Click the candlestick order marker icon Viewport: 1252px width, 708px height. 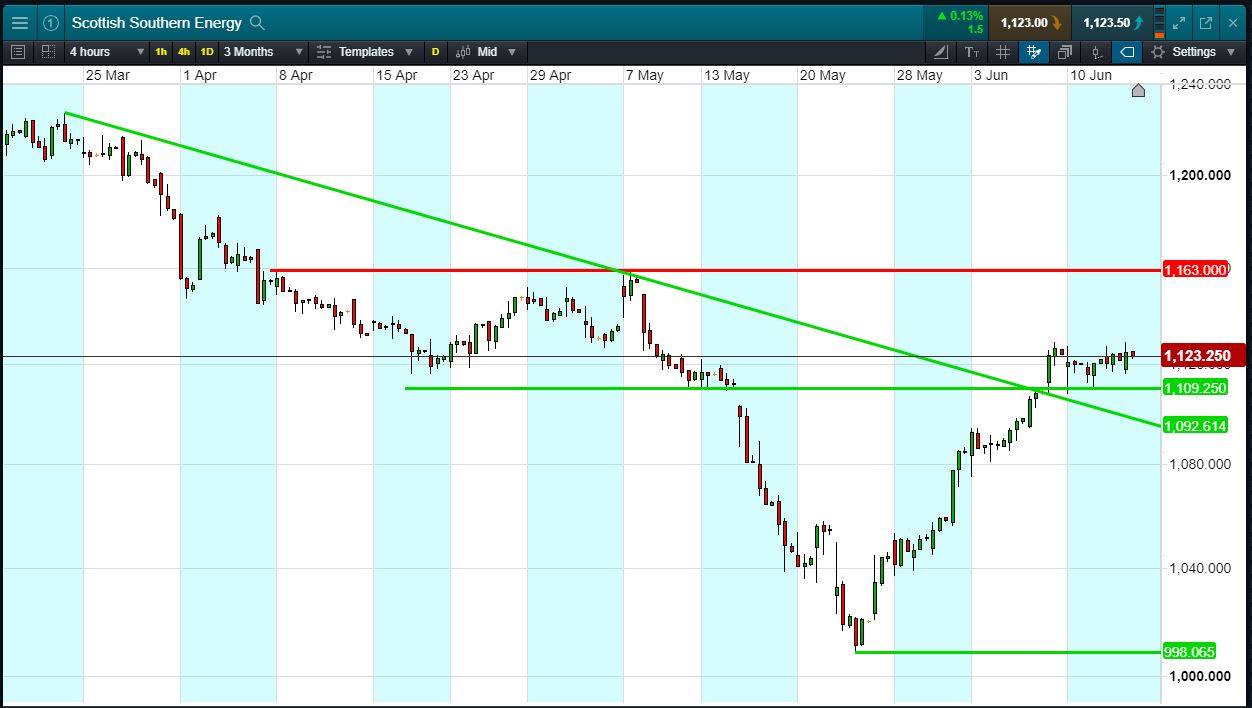(1097, 52)
